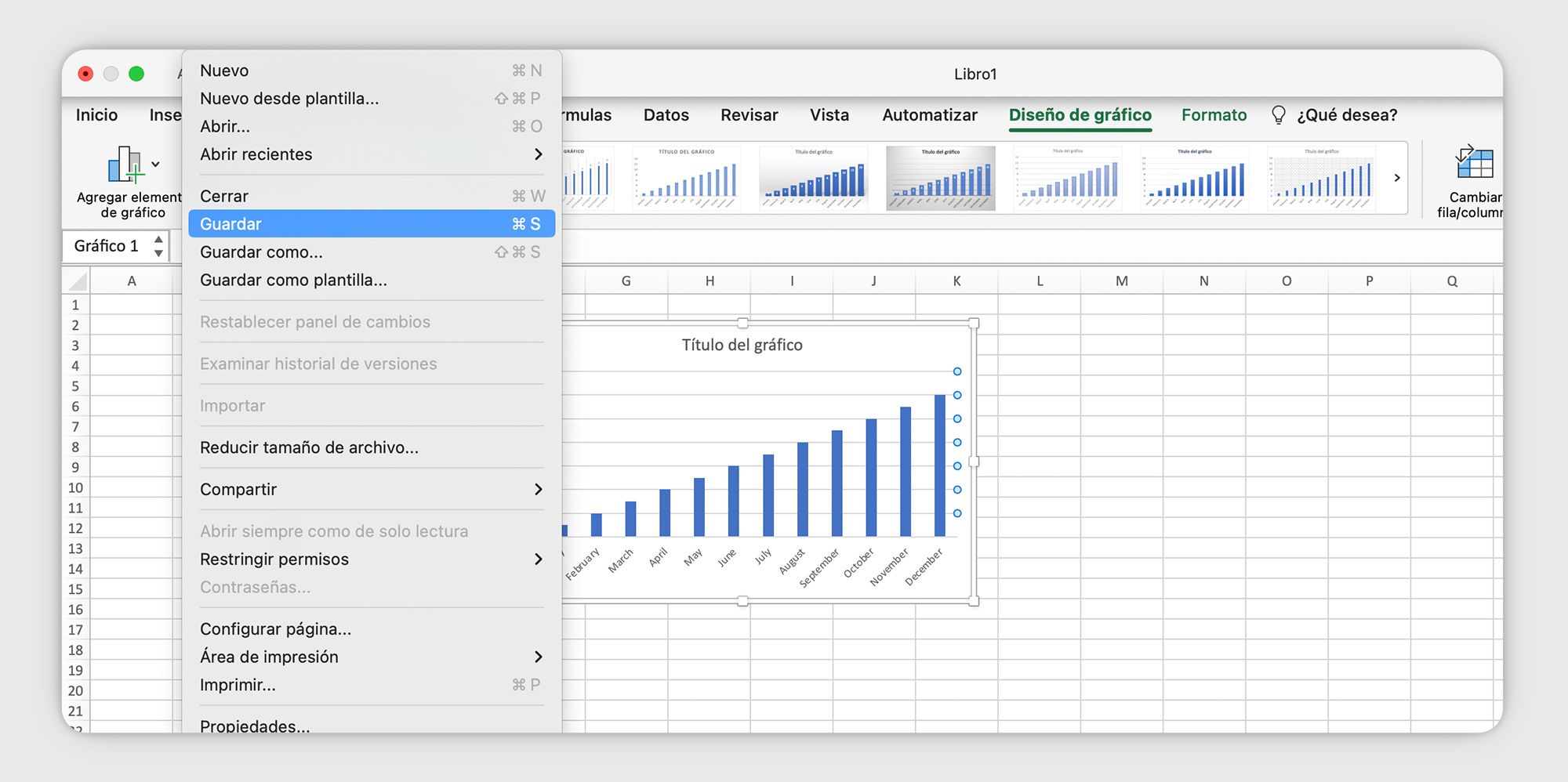Viewport: 1568px width, 782px height.
Task: Expand the Abrir recientes submenu
Action: click(x=372, y=154)
